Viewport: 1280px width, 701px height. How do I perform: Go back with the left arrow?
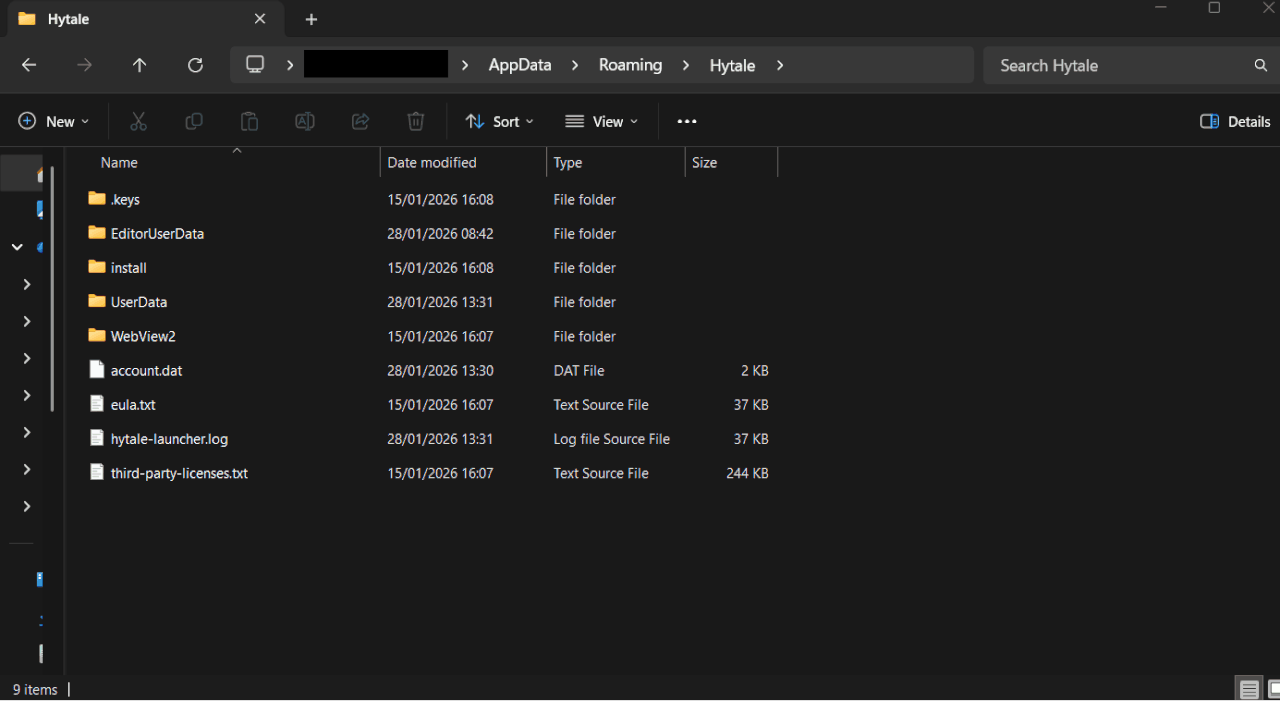(x=29, y=65)
